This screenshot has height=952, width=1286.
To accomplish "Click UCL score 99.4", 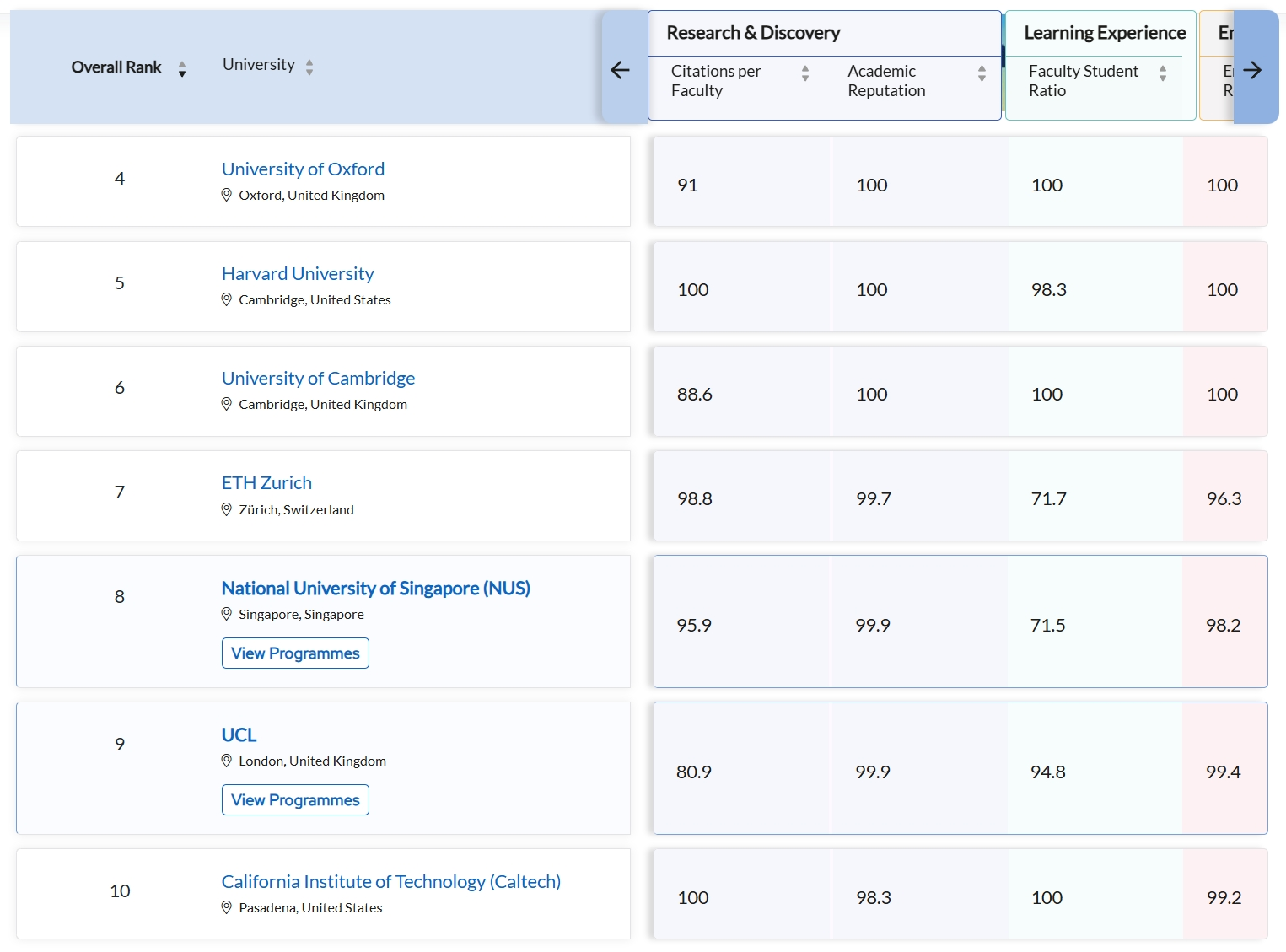I will (1223, 772).
